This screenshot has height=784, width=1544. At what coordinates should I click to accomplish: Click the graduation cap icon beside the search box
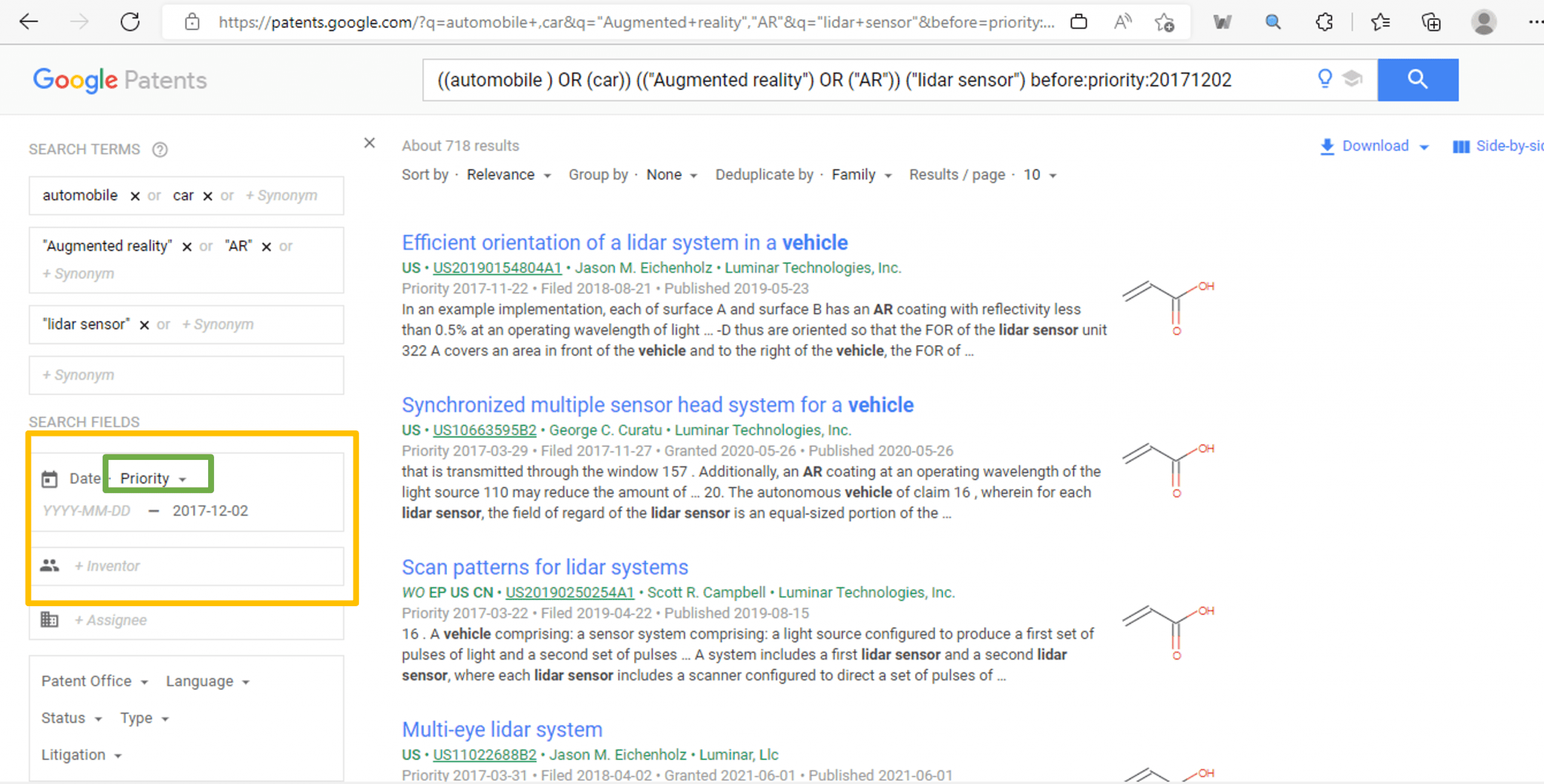(1353, 78)
